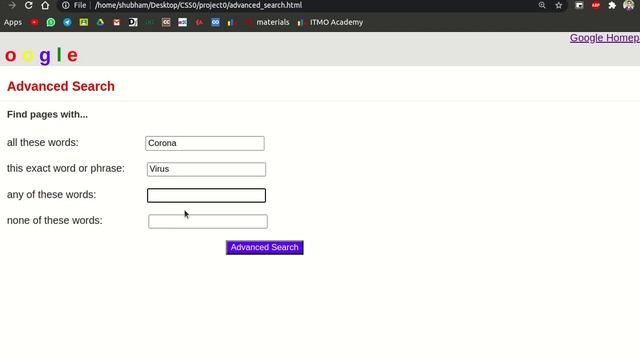The height and width of the screenshot is (360, 640).
Task: Go forward in browser history
Action: (12, 5)
